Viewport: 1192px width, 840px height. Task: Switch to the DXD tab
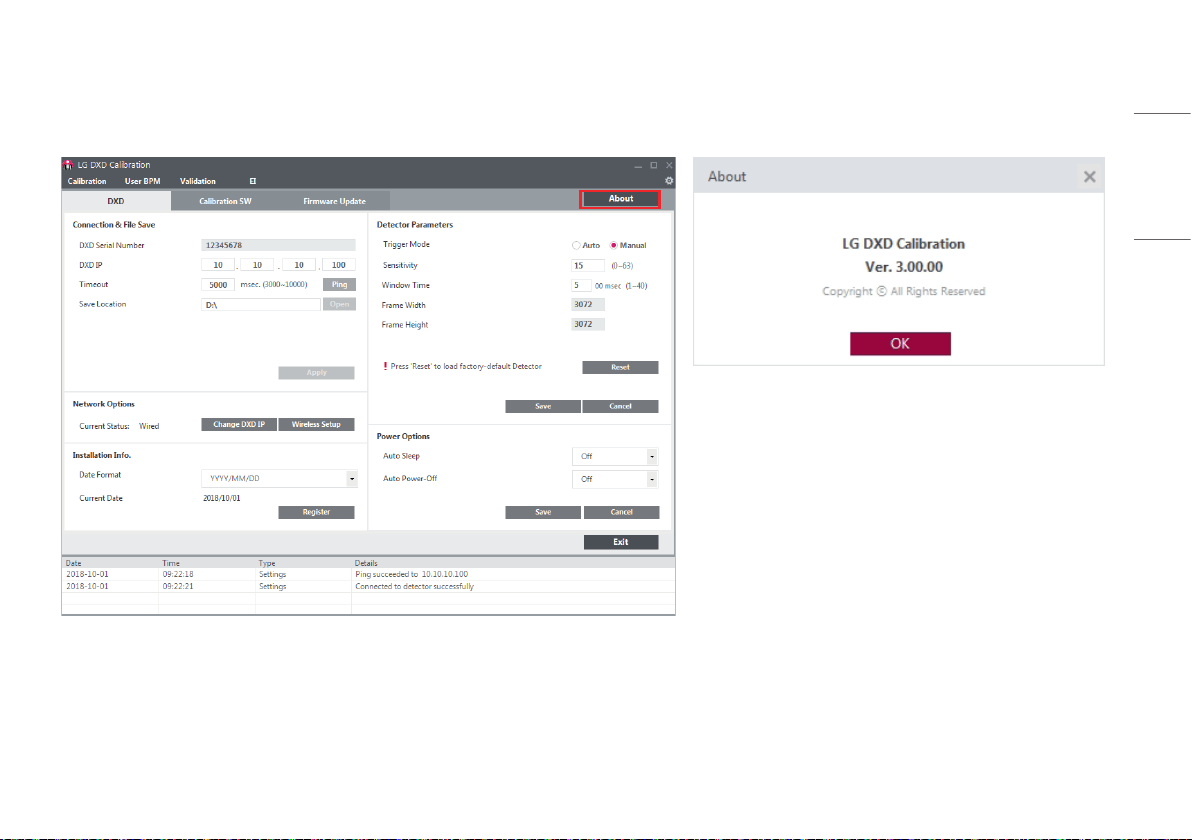116,201
